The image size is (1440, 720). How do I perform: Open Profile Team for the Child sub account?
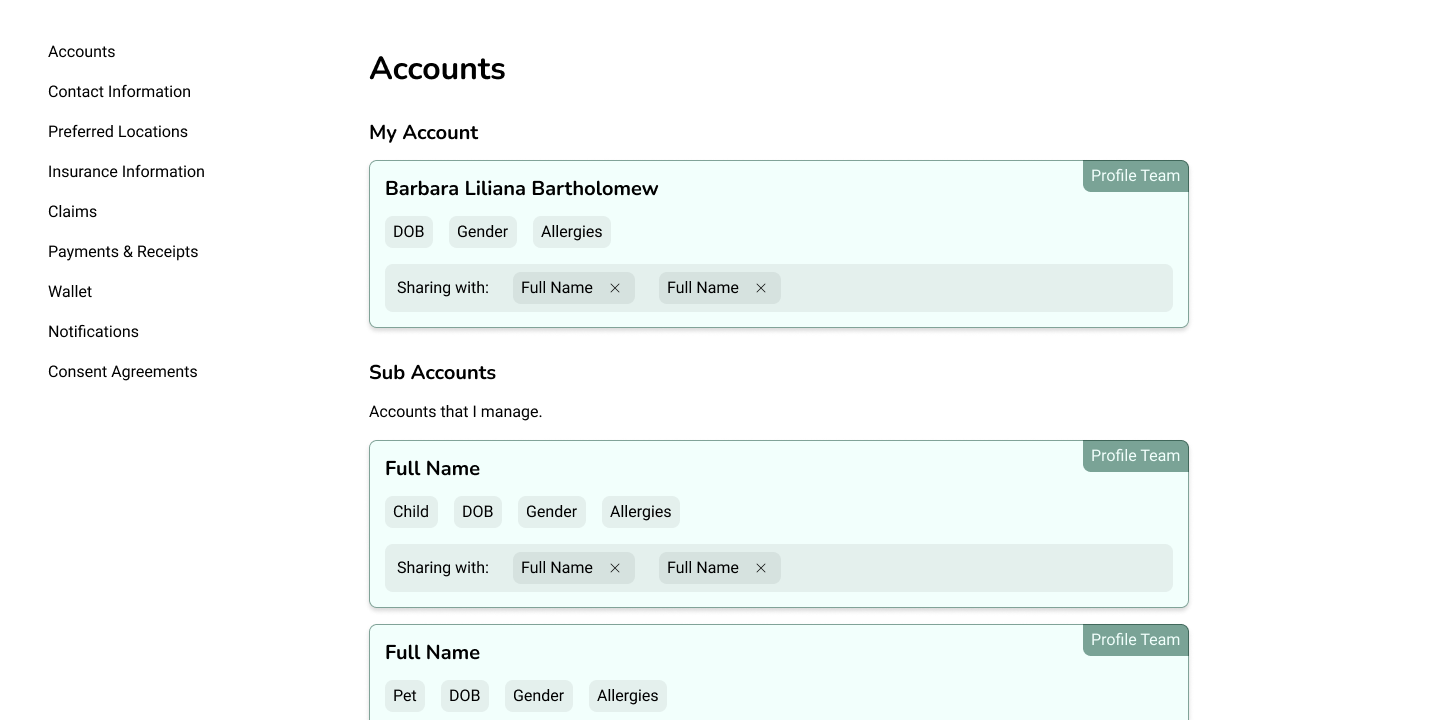click(x=1135, y=456)
